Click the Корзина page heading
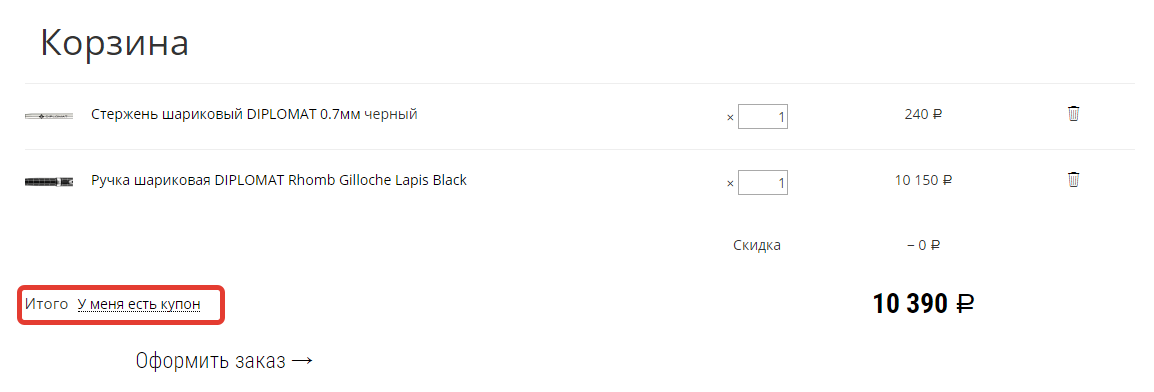Image resolution: width=1154 pixels, height=392 pixels. click(114, 43)
